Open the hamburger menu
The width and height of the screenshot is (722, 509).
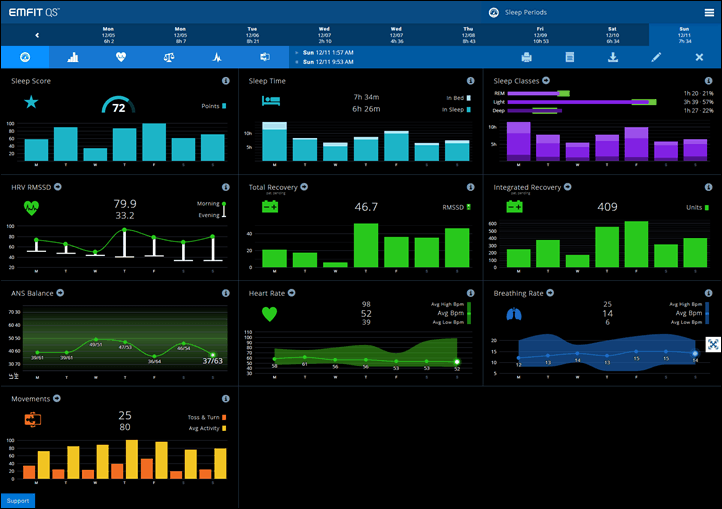coord(709,12)
